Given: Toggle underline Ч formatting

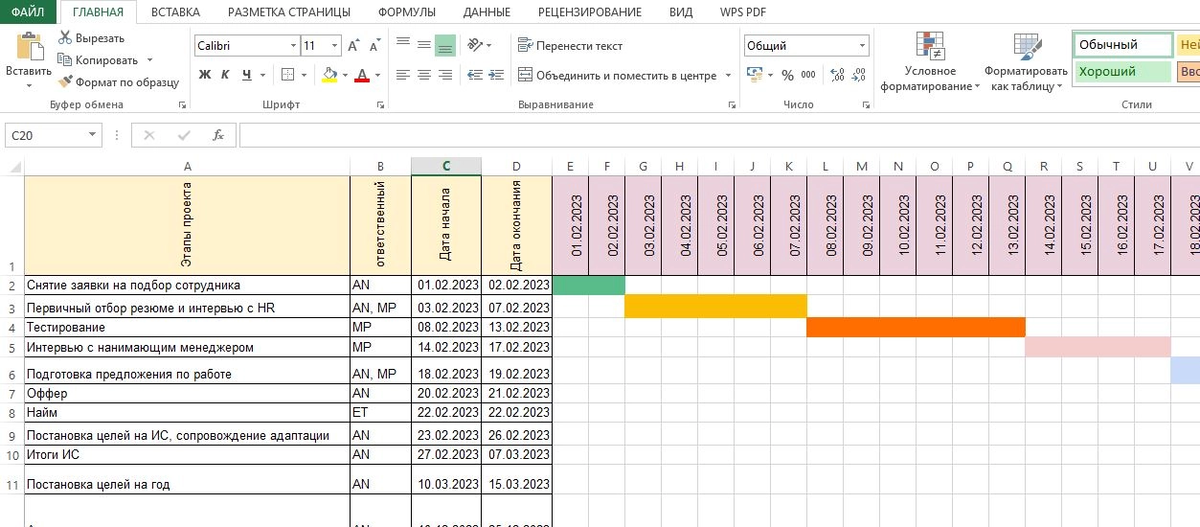Looking at the screenshot, I should pos(246,75).
